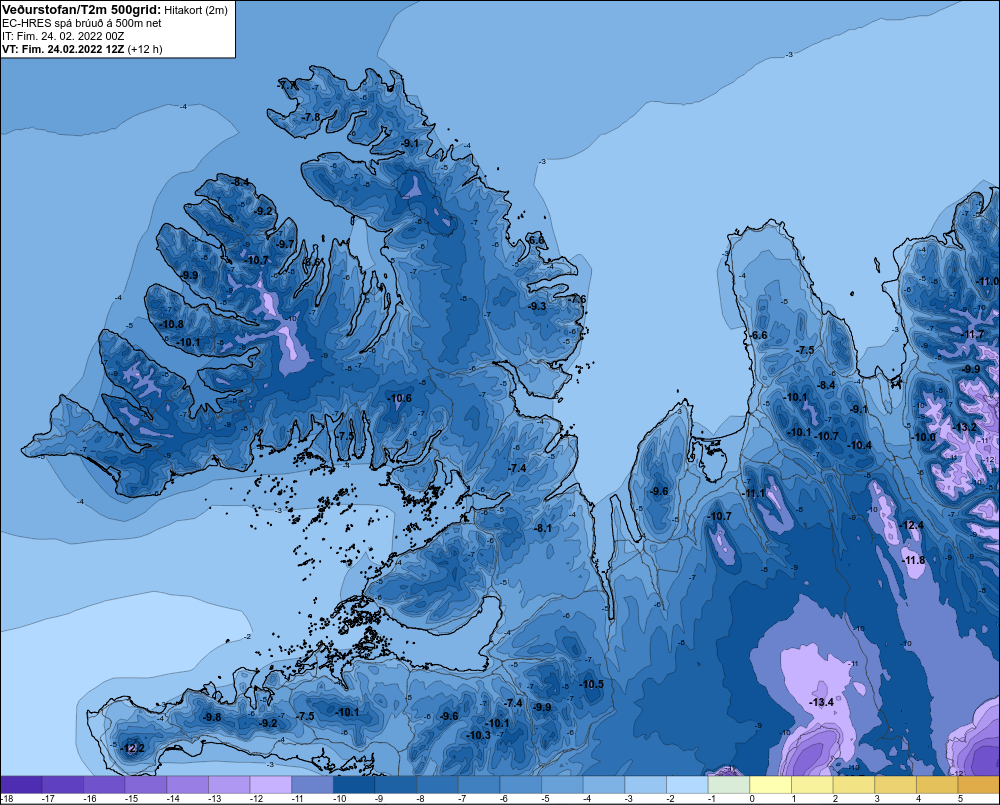
Task: Click the orange swatch right of 5
Action: tap(979, 785)
